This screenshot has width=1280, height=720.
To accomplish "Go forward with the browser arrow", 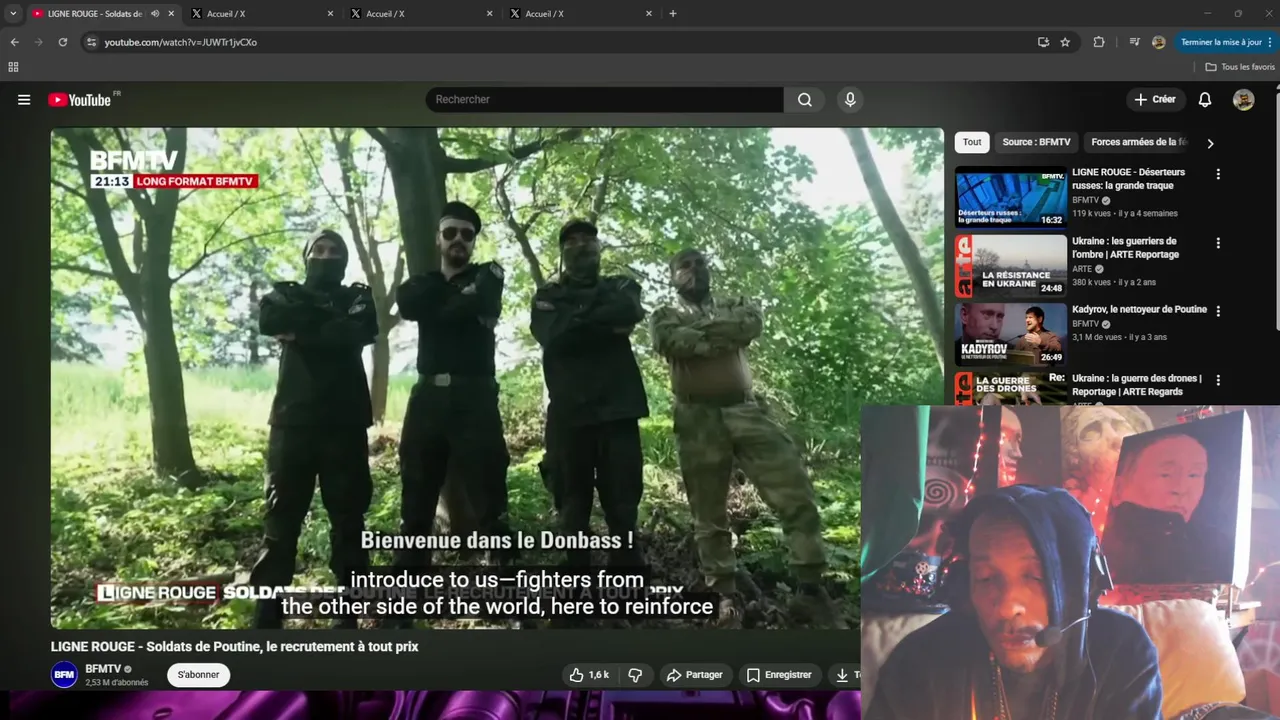I will pyautogui.click(x=38, y=42).
